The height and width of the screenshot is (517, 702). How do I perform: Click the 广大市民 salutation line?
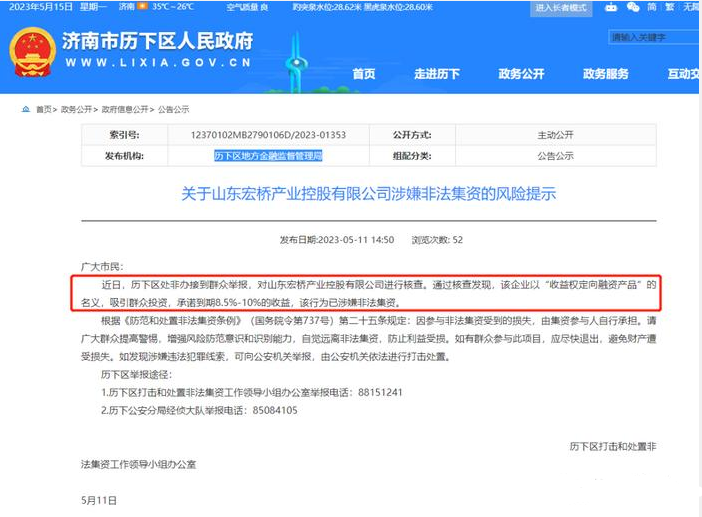pyautogui.click(x=102, y=267)
